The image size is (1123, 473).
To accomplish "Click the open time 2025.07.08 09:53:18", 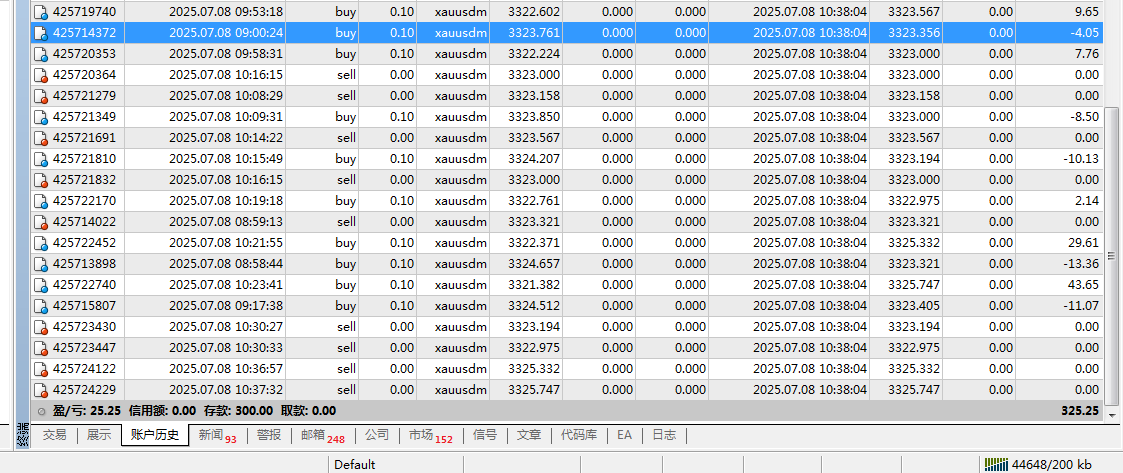I will (x=226, y=11).
